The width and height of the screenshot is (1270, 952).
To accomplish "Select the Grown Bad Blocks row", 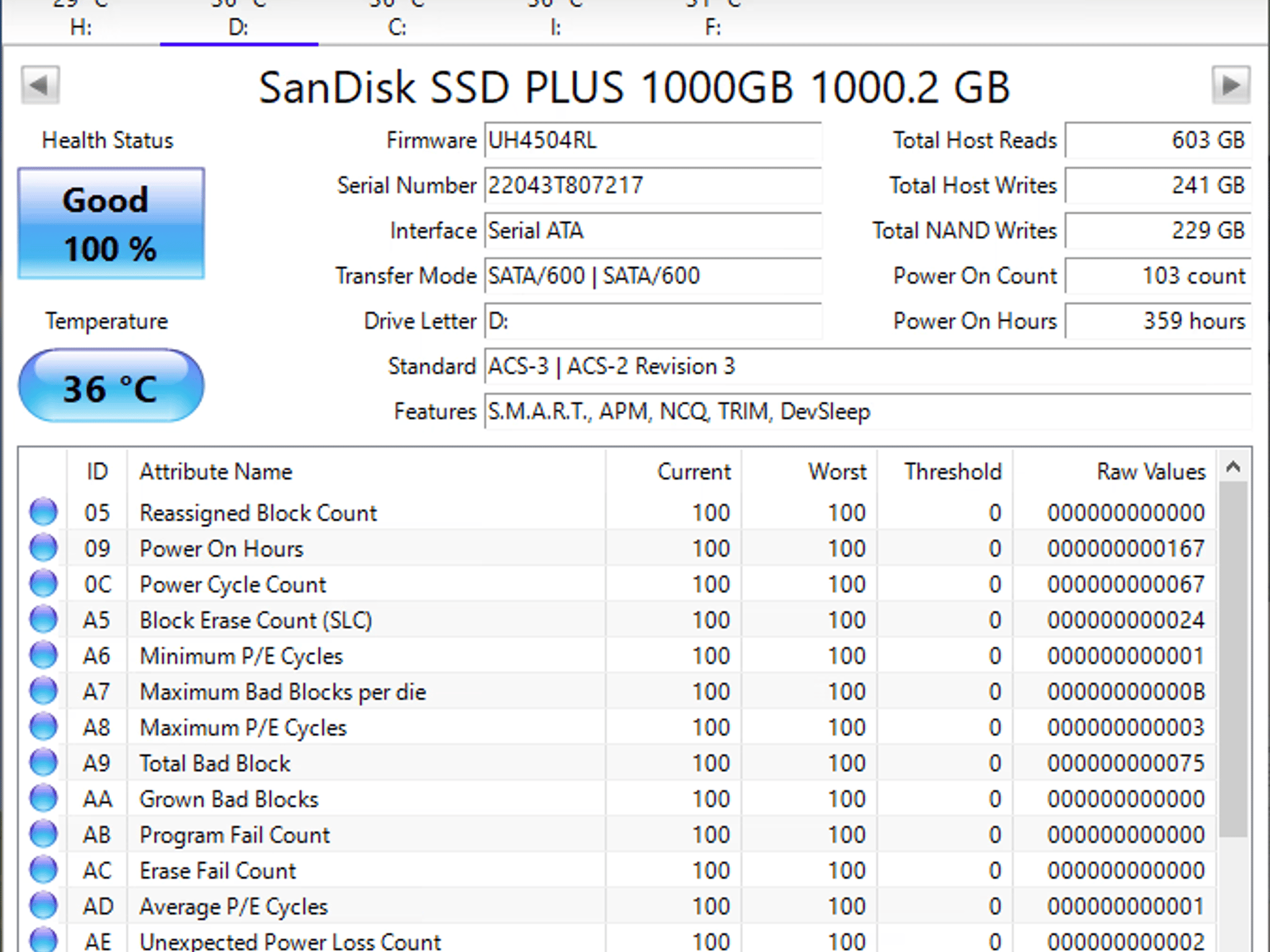I will pyautogui.click(x=618, y=799).
